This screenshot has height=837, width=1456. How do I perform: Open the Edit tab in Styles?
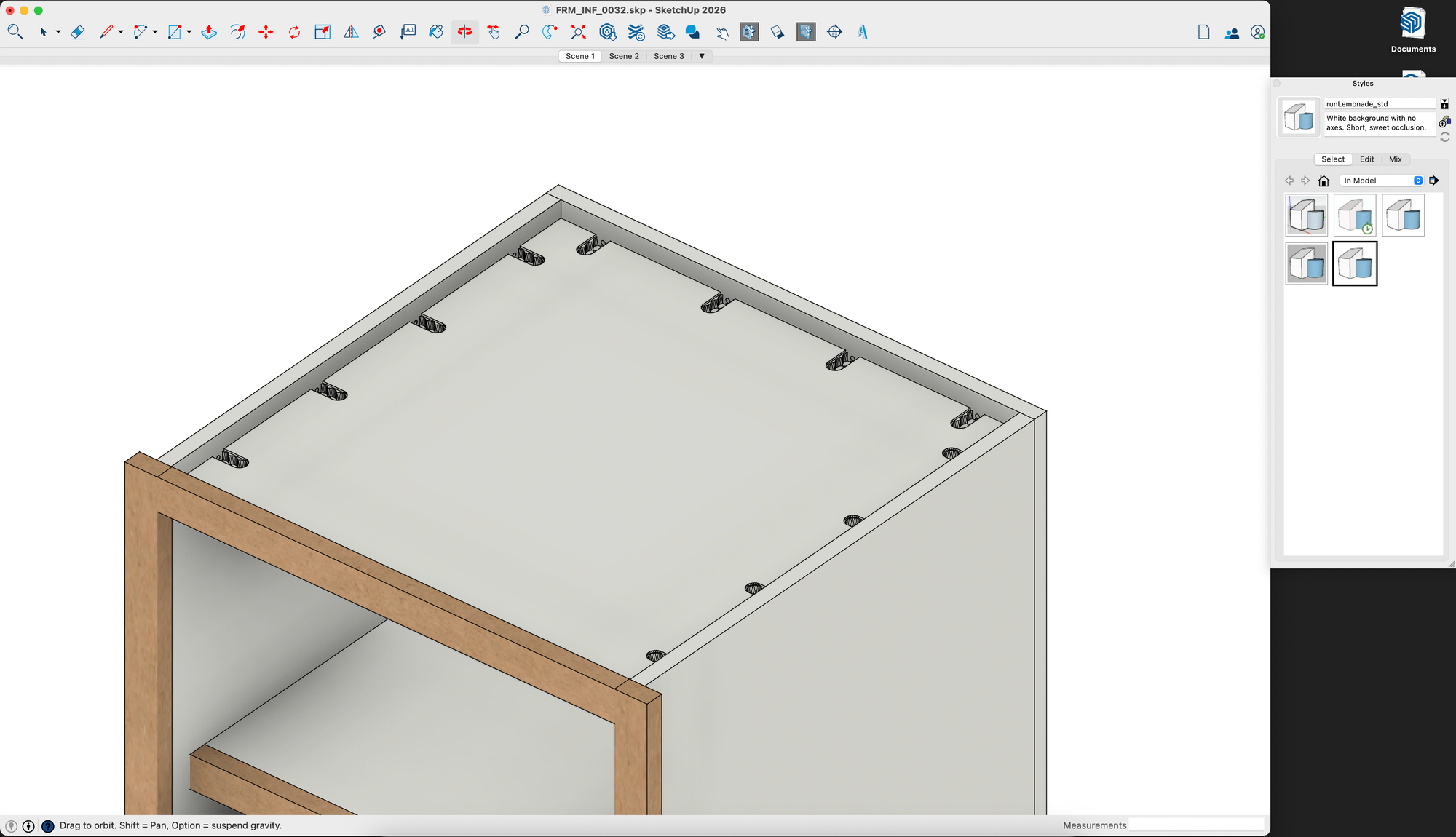coord(1366,159)
